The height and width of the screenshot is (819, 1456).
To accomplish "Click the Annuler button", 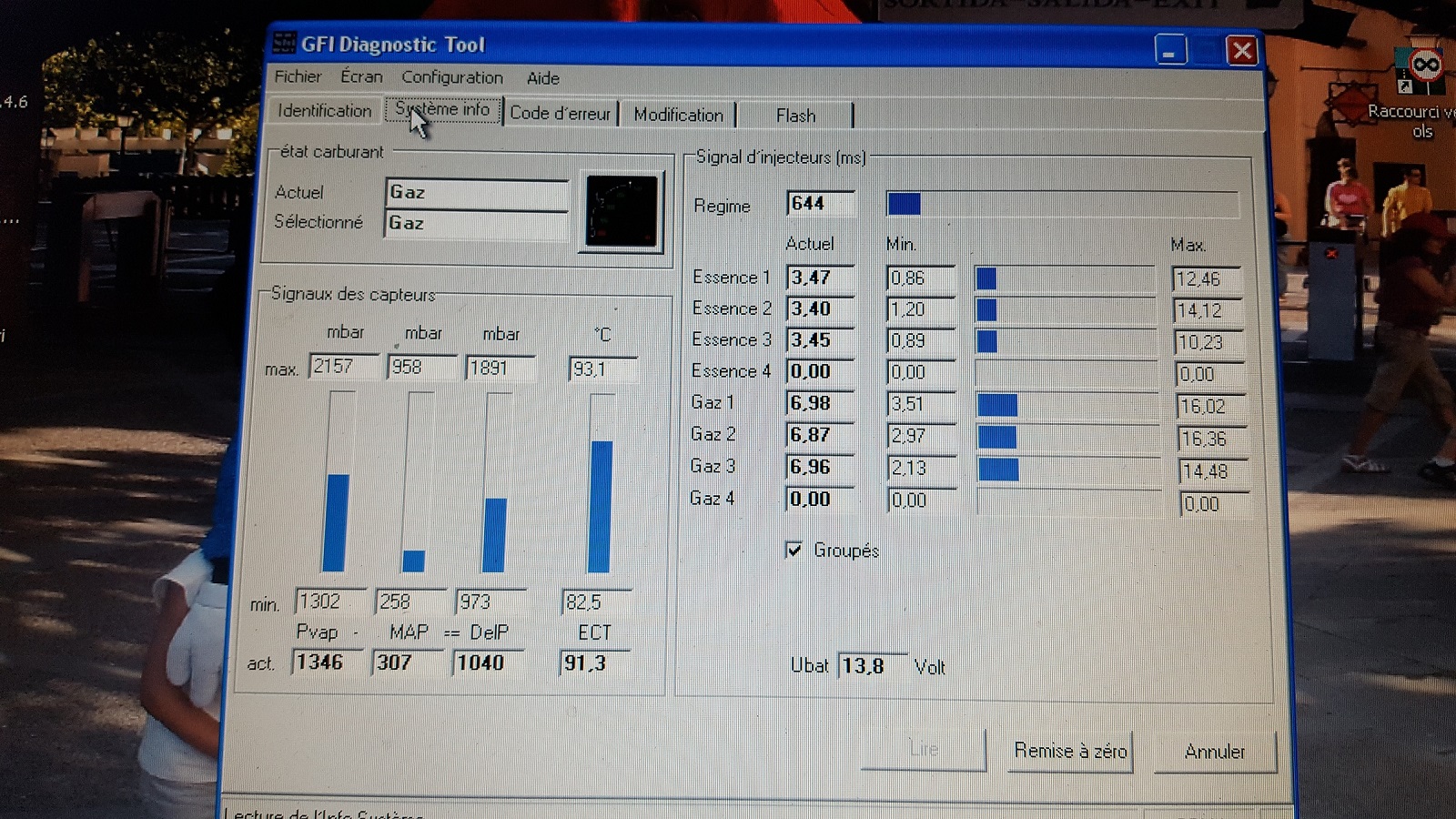I will tap(1214, 752).
